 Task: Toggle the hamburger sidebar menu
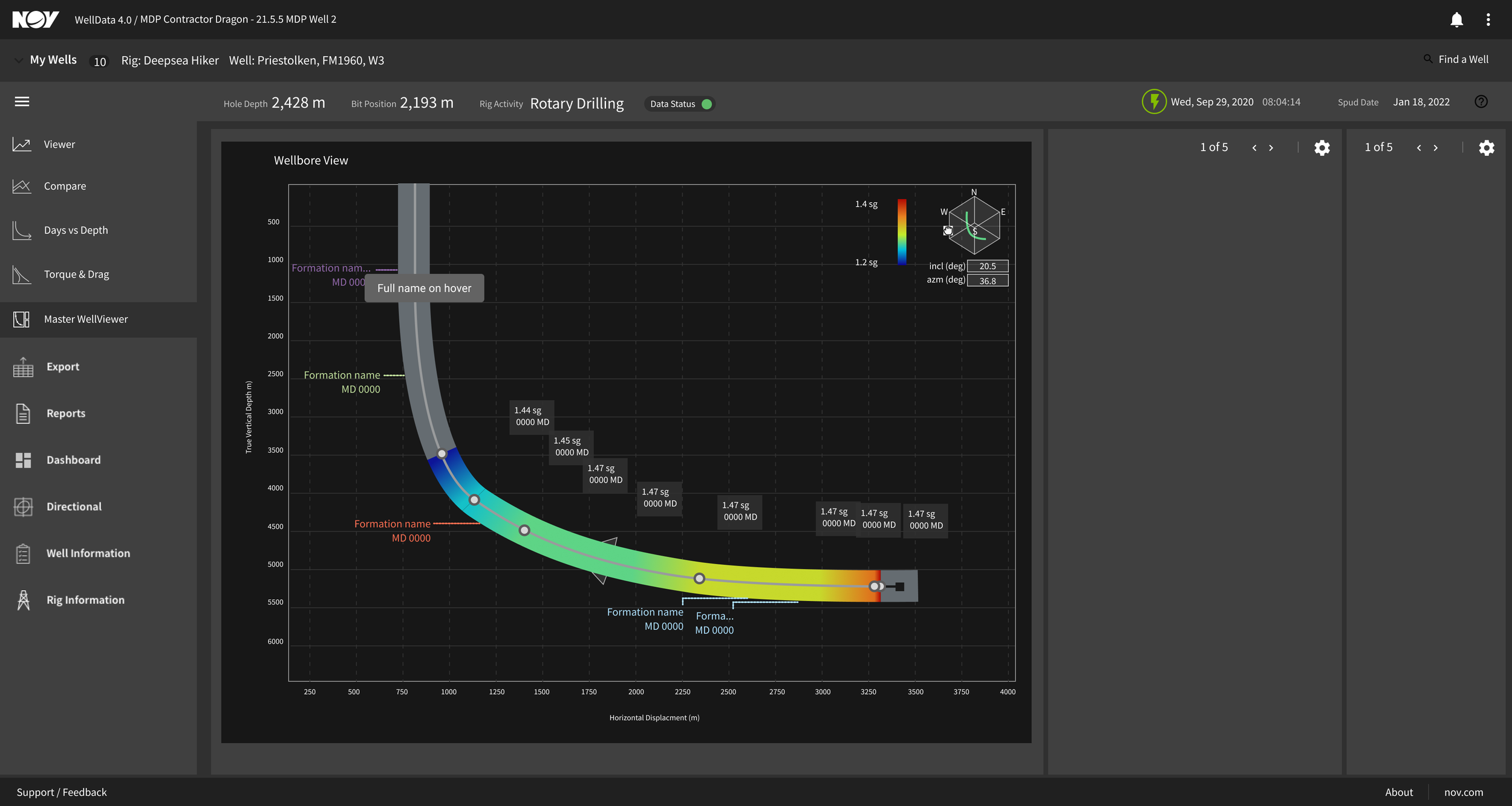22,102
